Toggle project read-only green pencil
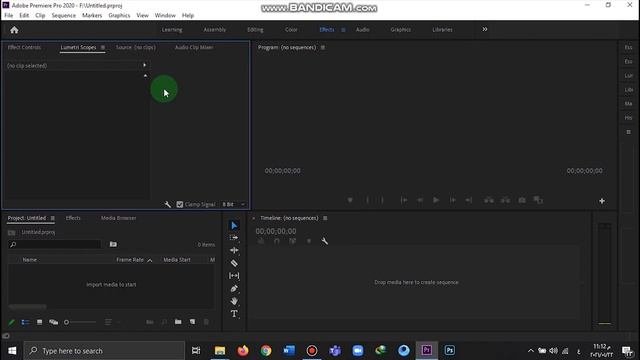The image size is (640, 360). click(11, 322)
